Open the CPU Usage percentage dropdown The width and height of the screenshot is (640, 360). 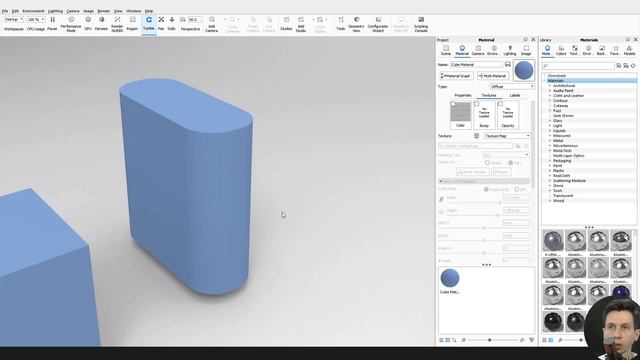(x=36, y=20)
